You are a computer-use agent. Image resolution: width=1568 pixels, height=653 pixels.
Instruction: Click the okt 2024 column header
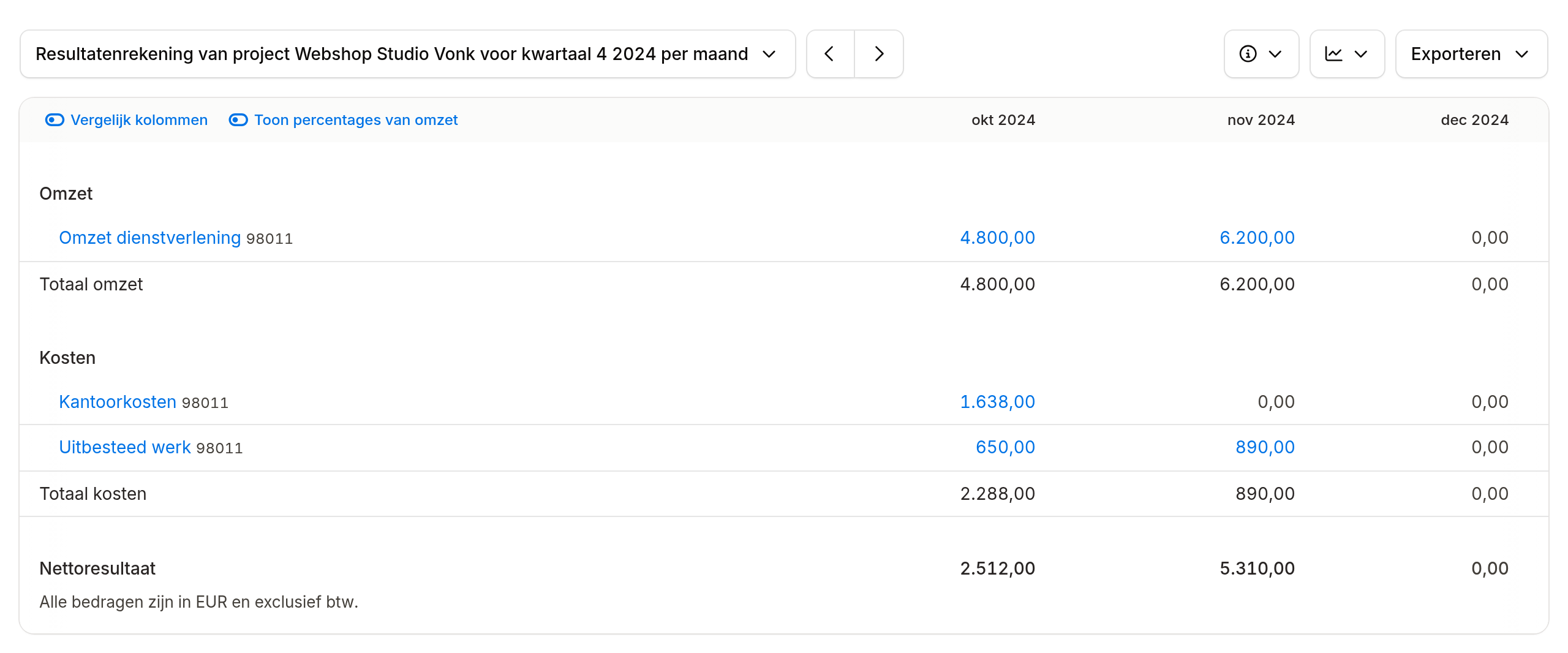(x=1003, y=120)
